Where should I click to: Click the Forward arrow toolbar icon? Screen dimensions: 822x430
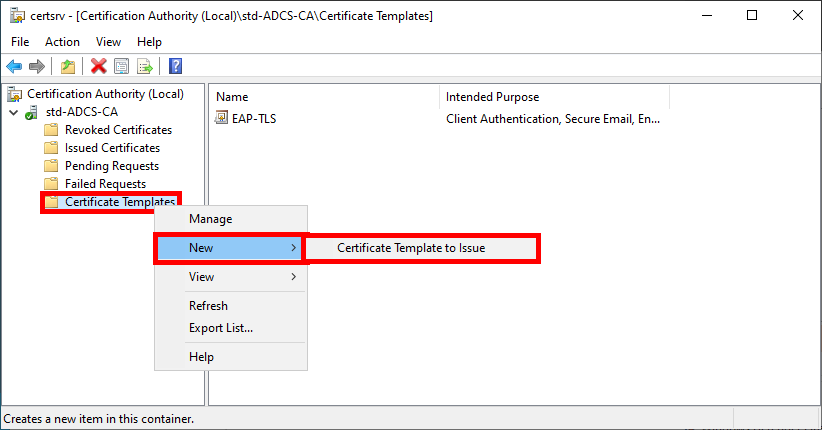37,66
